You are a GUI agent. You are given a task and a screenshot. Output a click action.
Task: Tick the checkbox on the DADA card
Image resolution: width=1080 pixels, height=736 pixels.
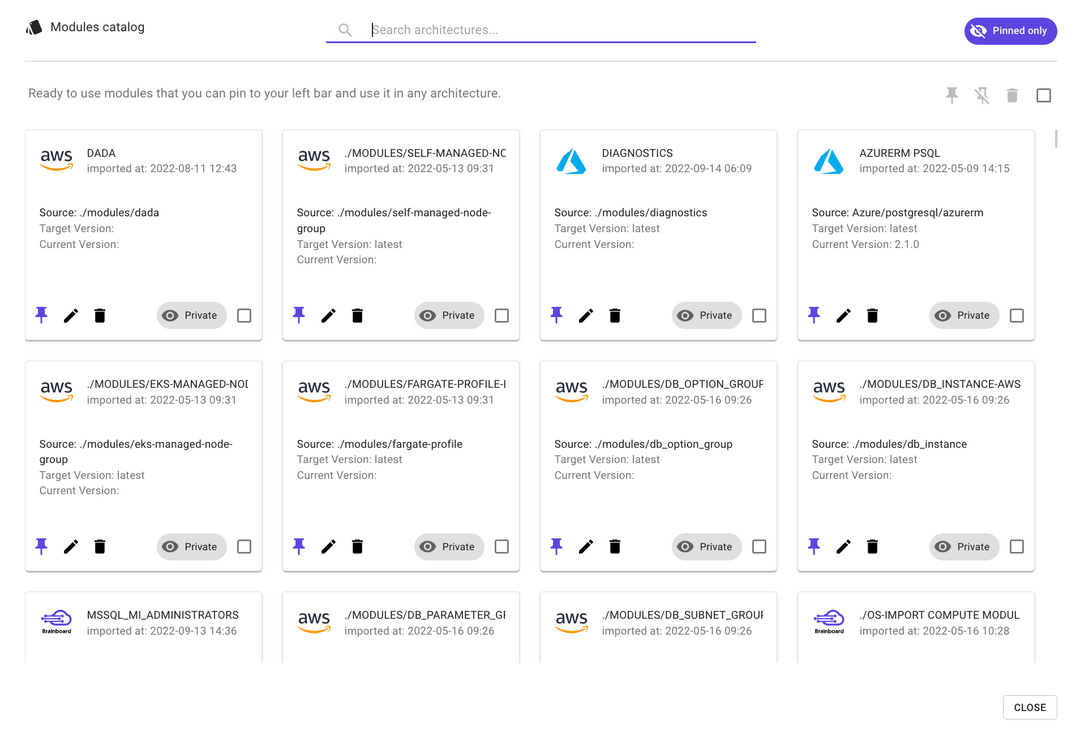(x=244, y=315)
